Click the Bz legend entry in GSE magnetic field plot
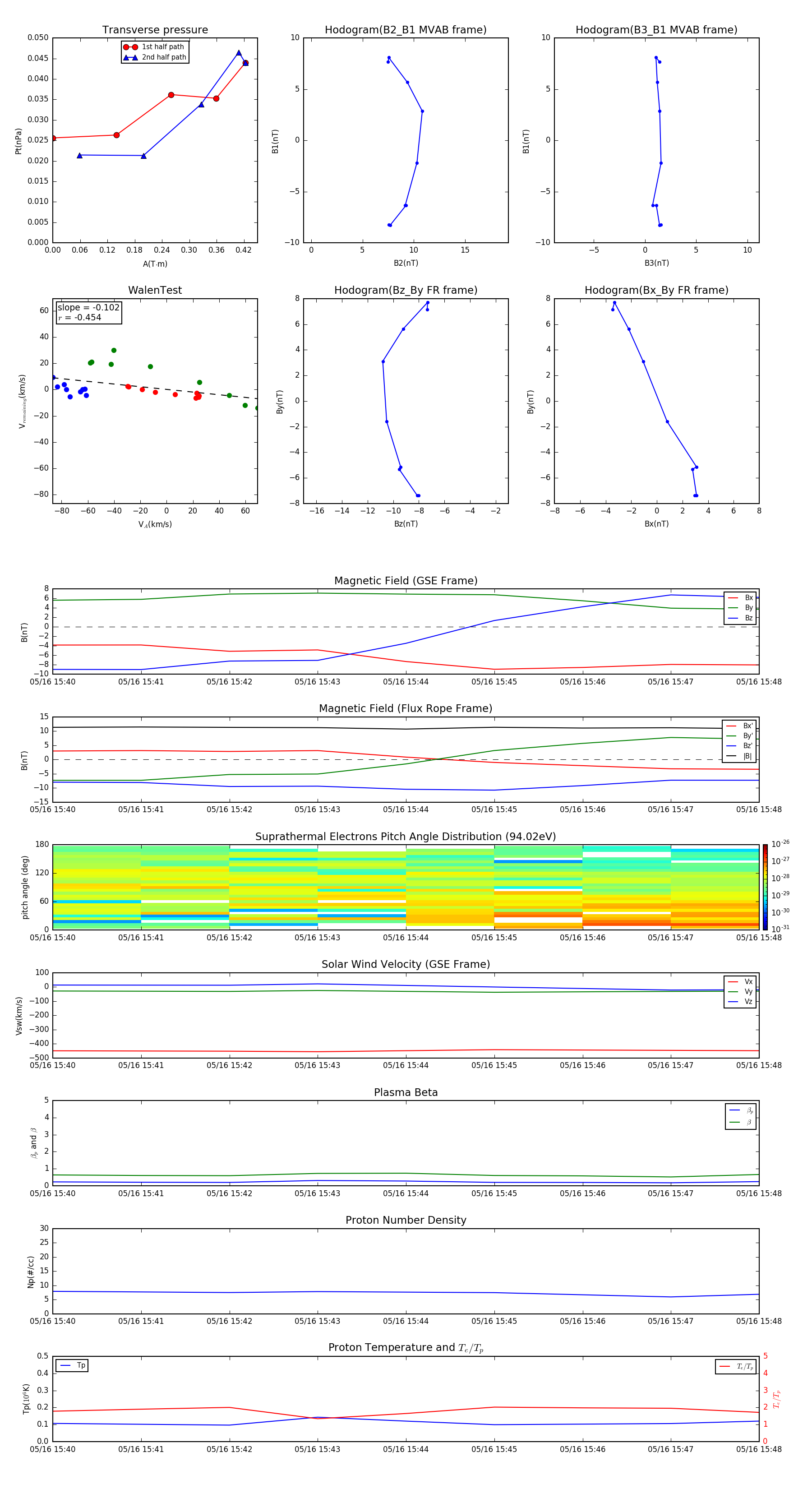 pos(741,619)
